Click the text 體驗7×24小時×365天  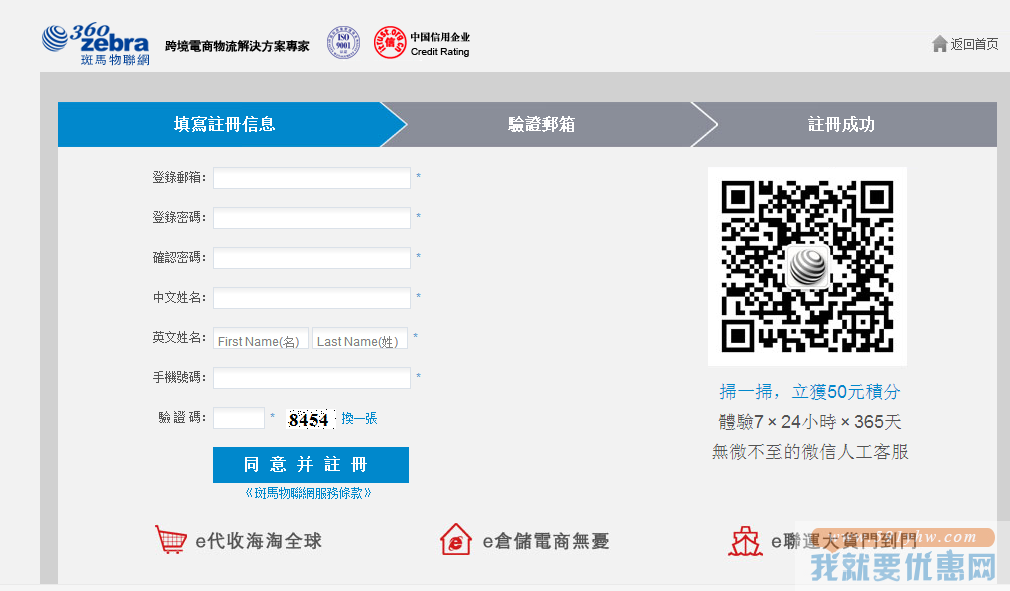(810, 422)
